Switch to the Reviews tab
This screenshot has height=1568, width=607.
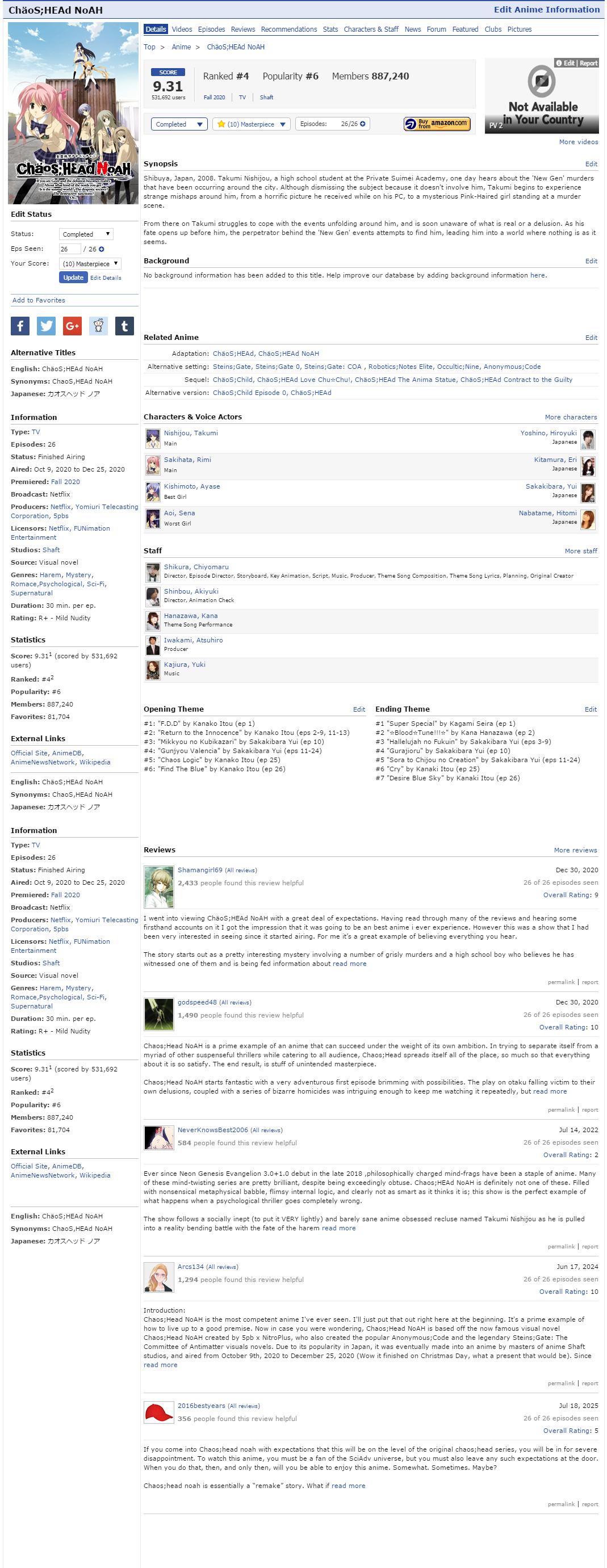coord(243,29)
